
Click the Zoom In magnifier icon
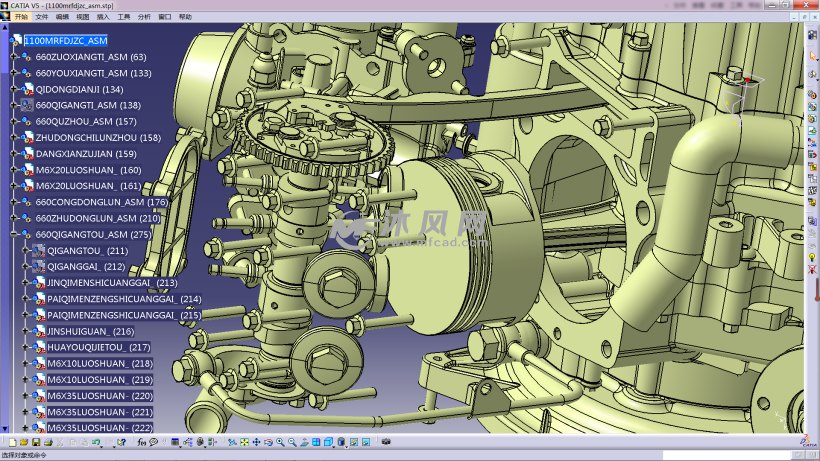pos(280,442)
